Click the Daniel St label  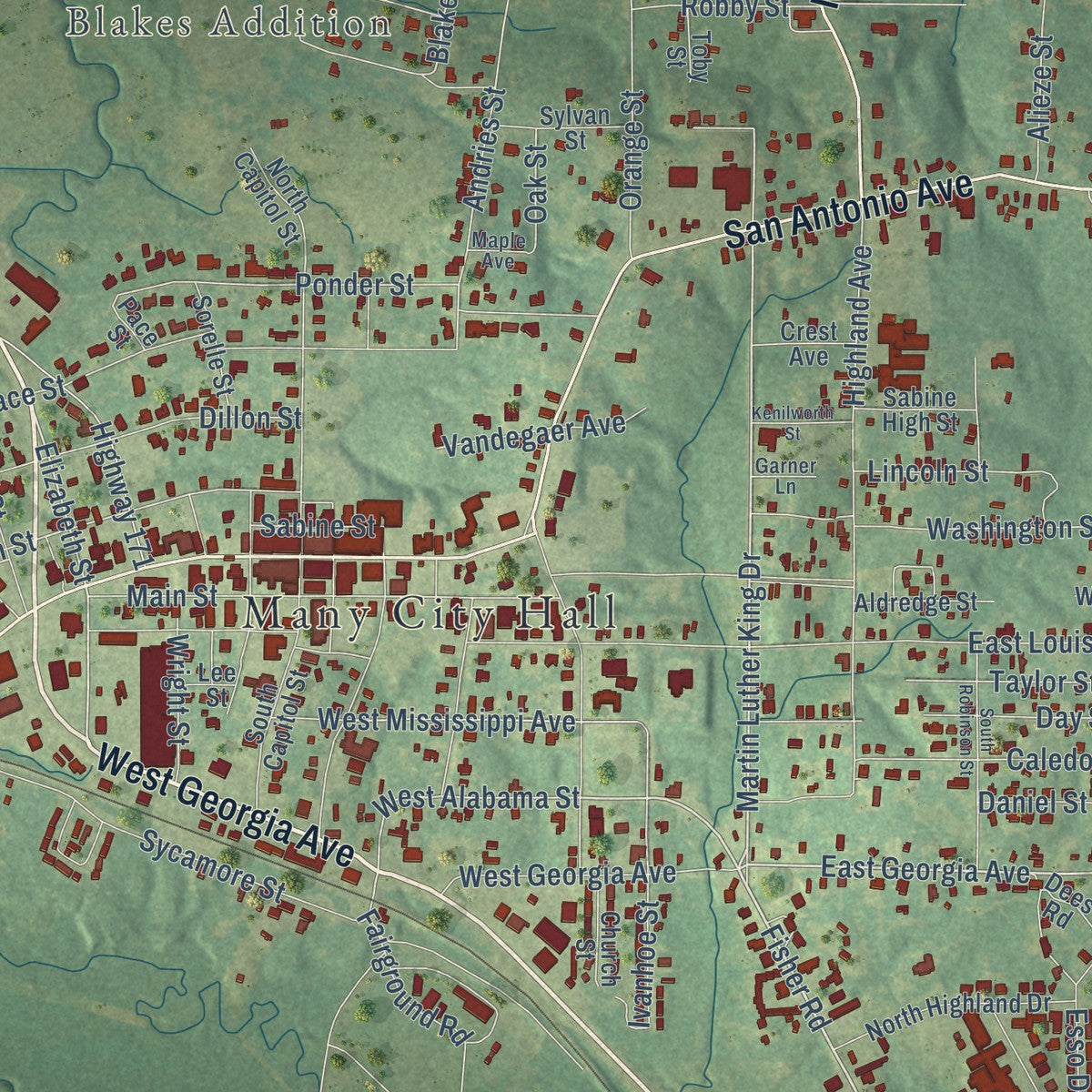coord(1032,802)
